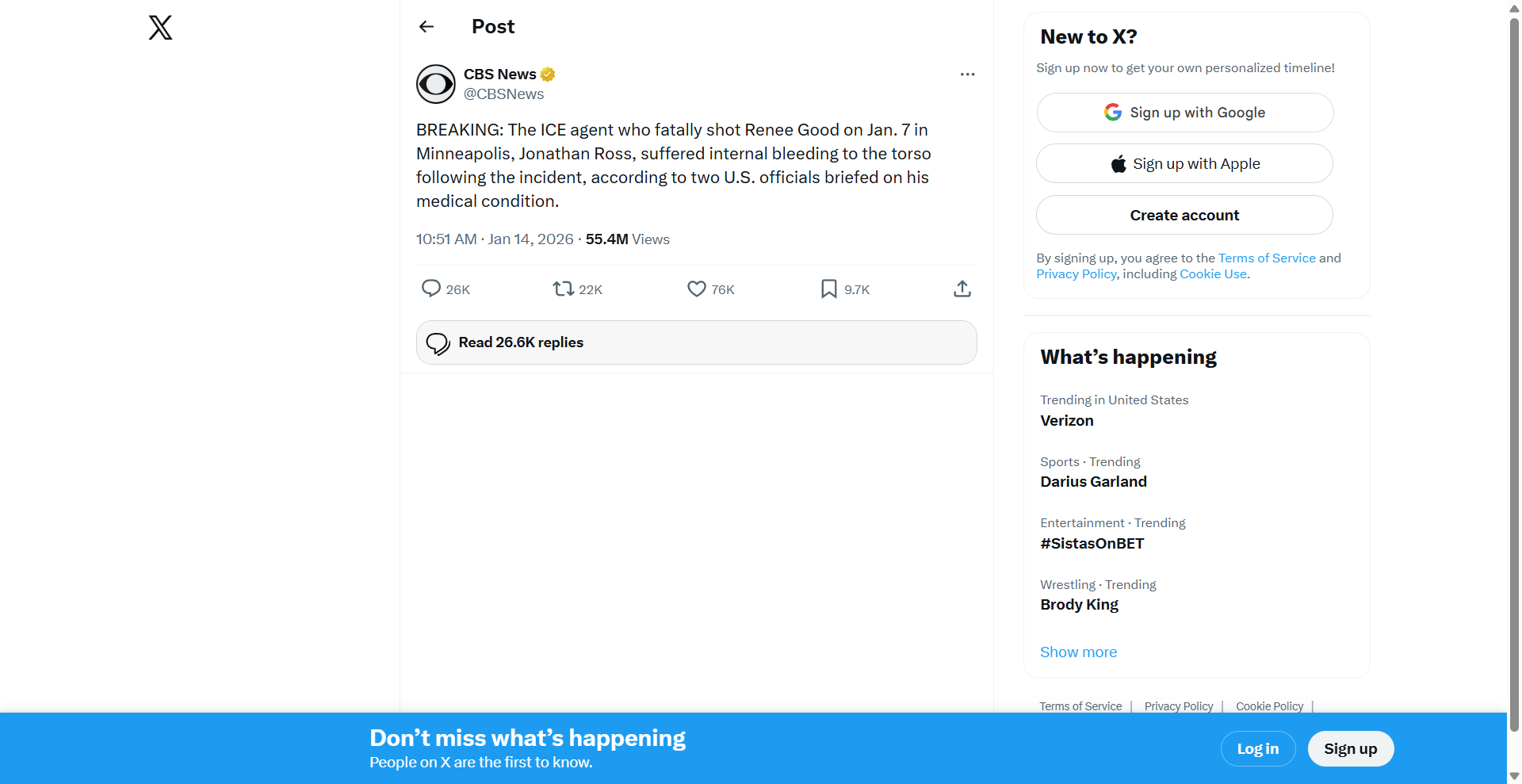
Task: Sign up with Apple
Action: (x=1184, y=164)
